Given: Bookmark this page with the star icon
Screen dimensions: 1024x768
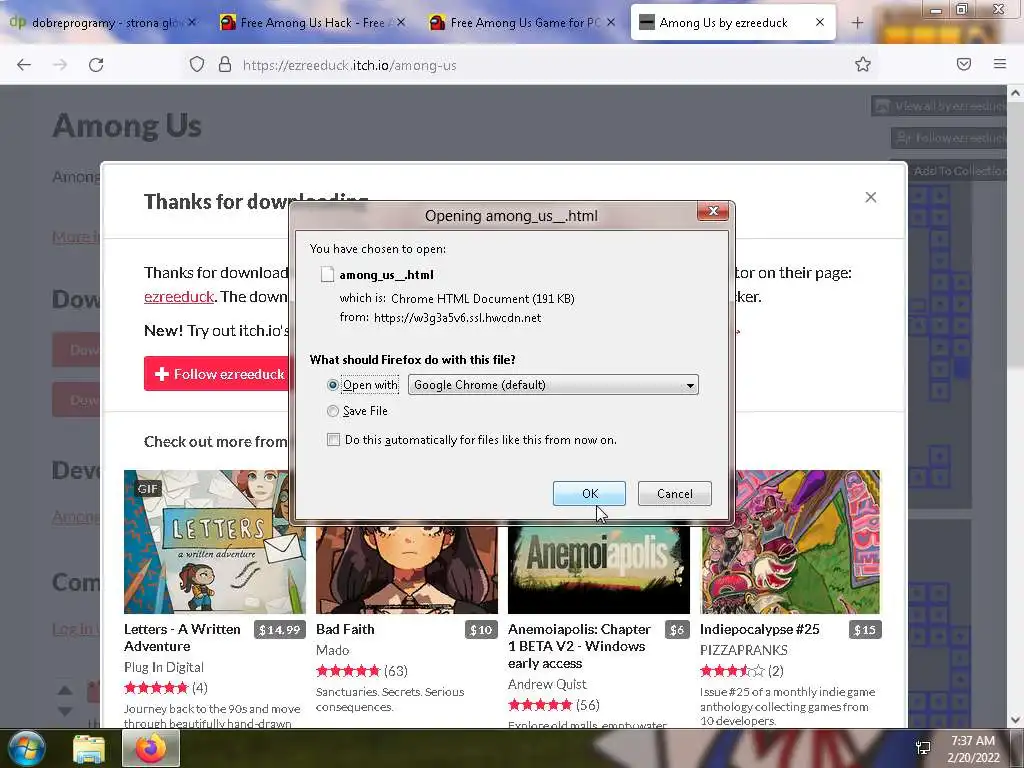Looking at the screenshot, I should [x=863, y=64].
